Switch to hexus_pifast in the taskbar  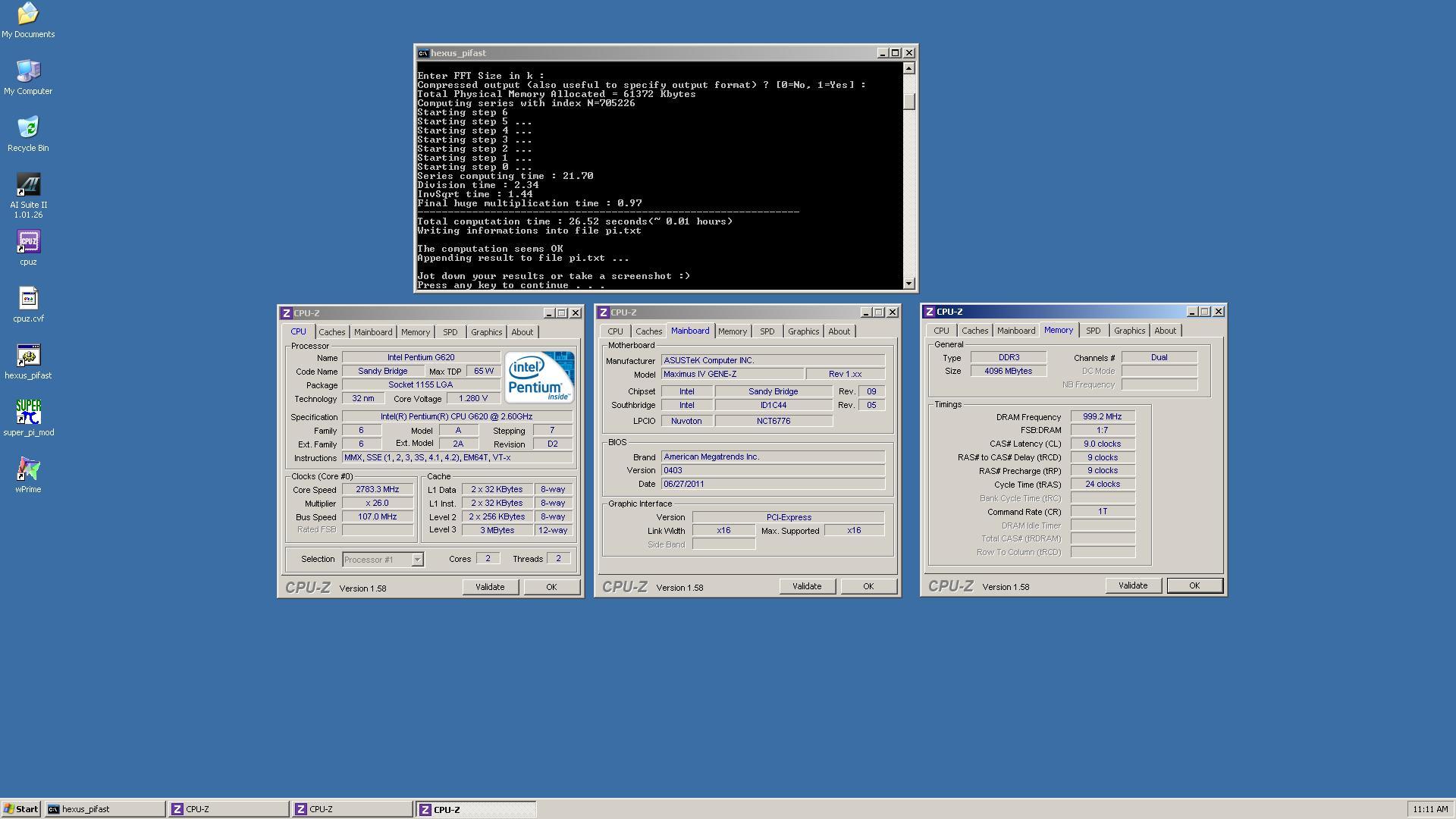click(x=105, y=809)
